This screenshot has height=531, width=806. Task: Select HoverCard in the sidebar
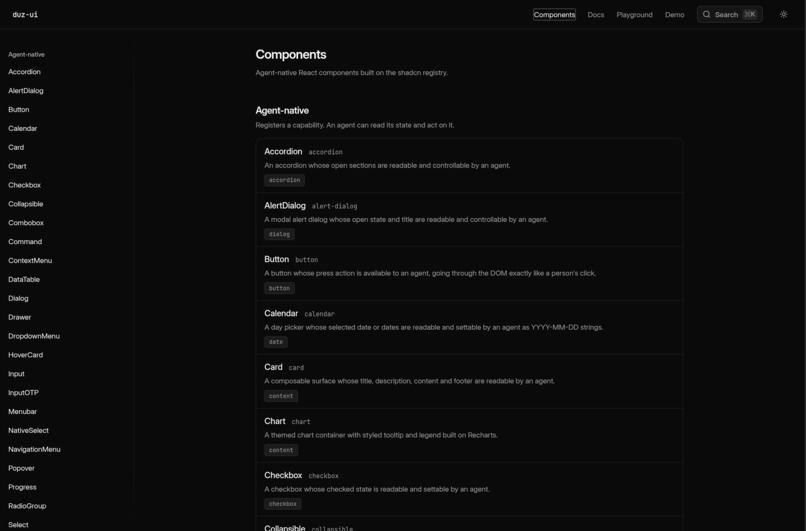pos(26,355)
